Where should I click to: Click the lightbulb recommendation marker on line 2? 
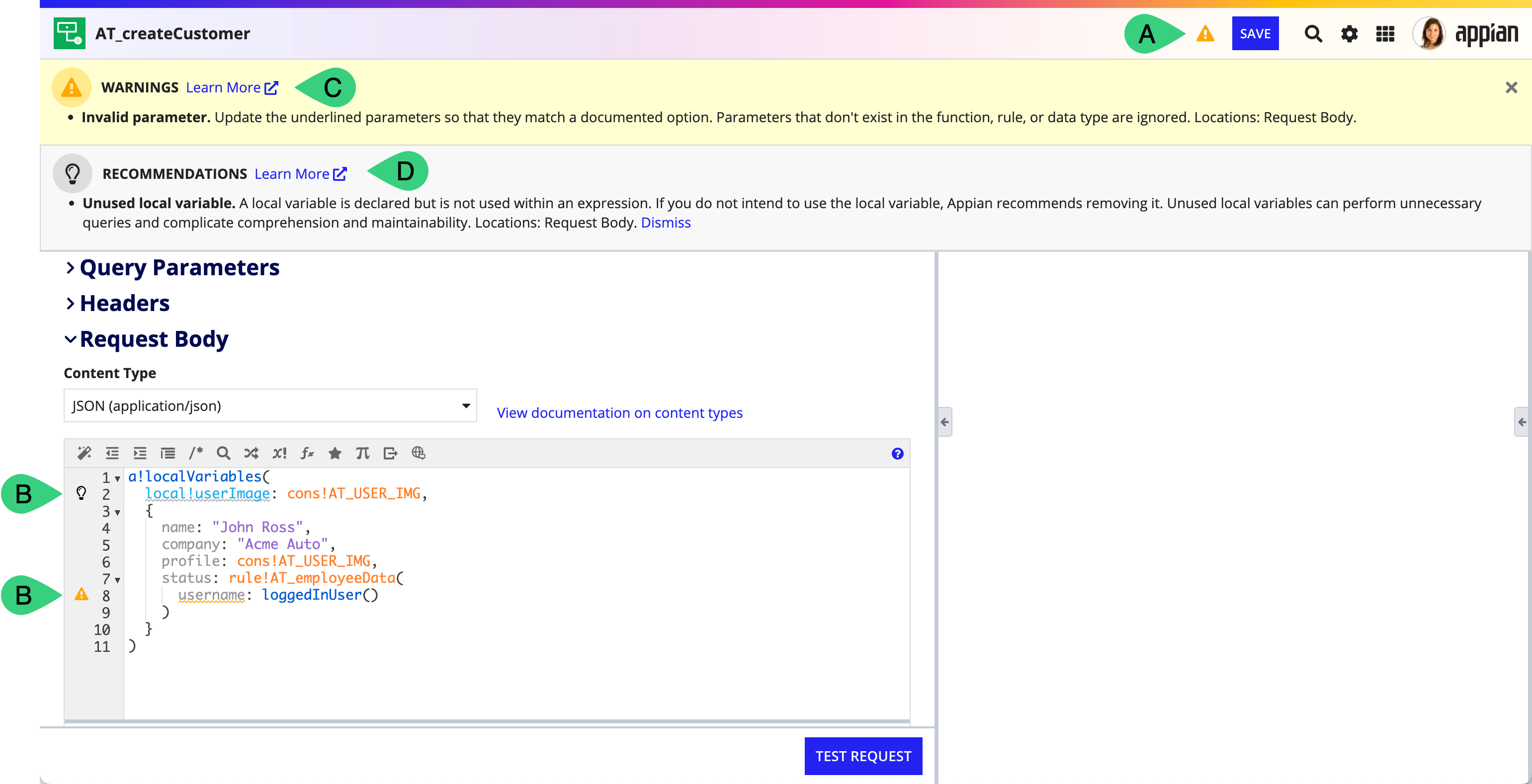coord(82,493)
